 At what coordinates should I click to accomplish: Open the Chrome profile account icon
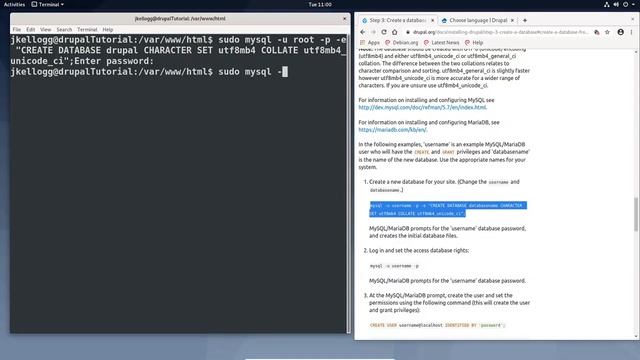620,32
